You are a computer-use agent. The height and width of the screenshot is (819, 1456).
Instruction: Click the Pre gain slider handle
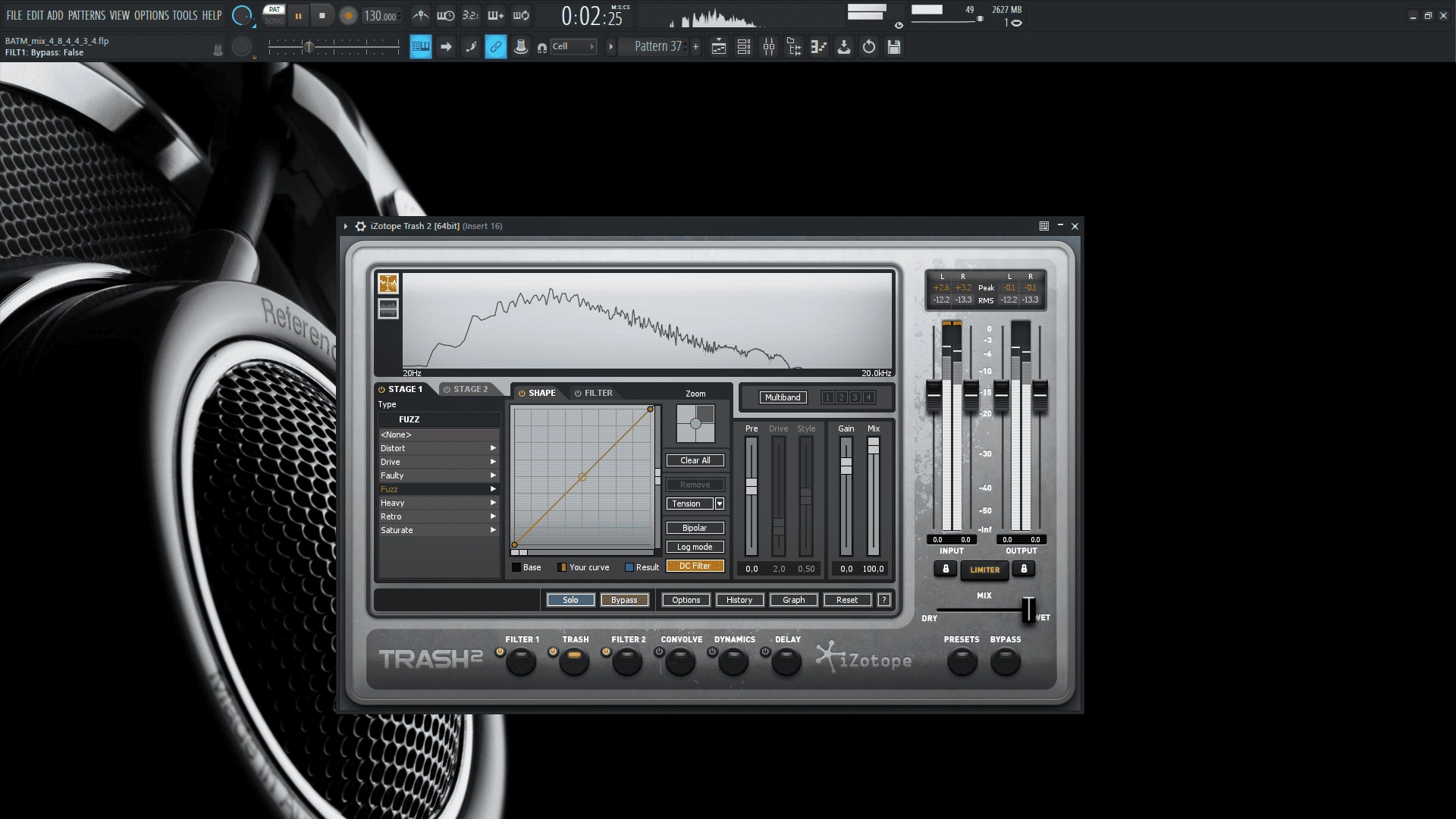click(x=752, y=487)
